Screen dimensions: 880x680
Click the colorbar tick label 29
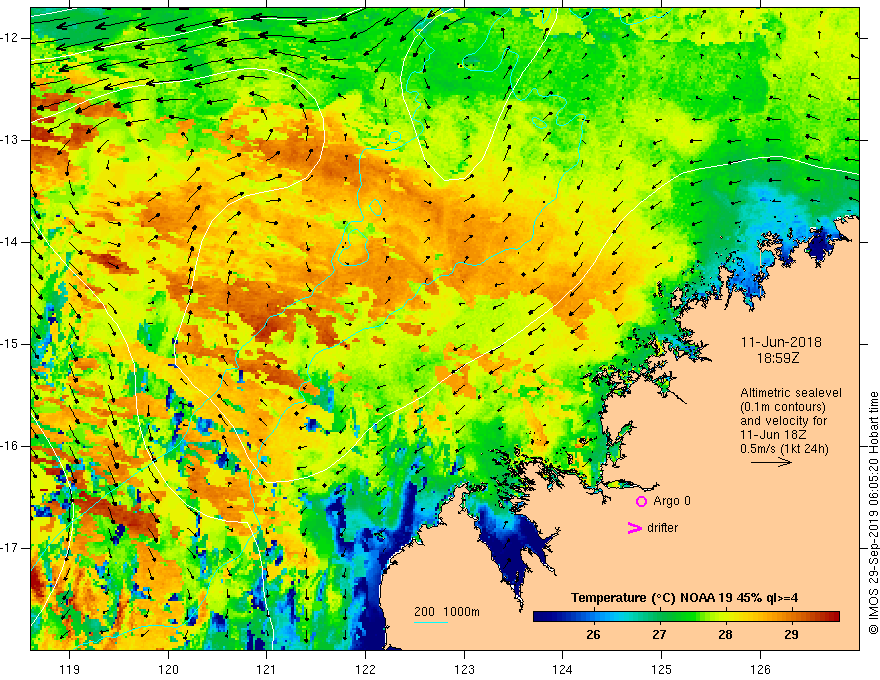[x=791, y=635]
